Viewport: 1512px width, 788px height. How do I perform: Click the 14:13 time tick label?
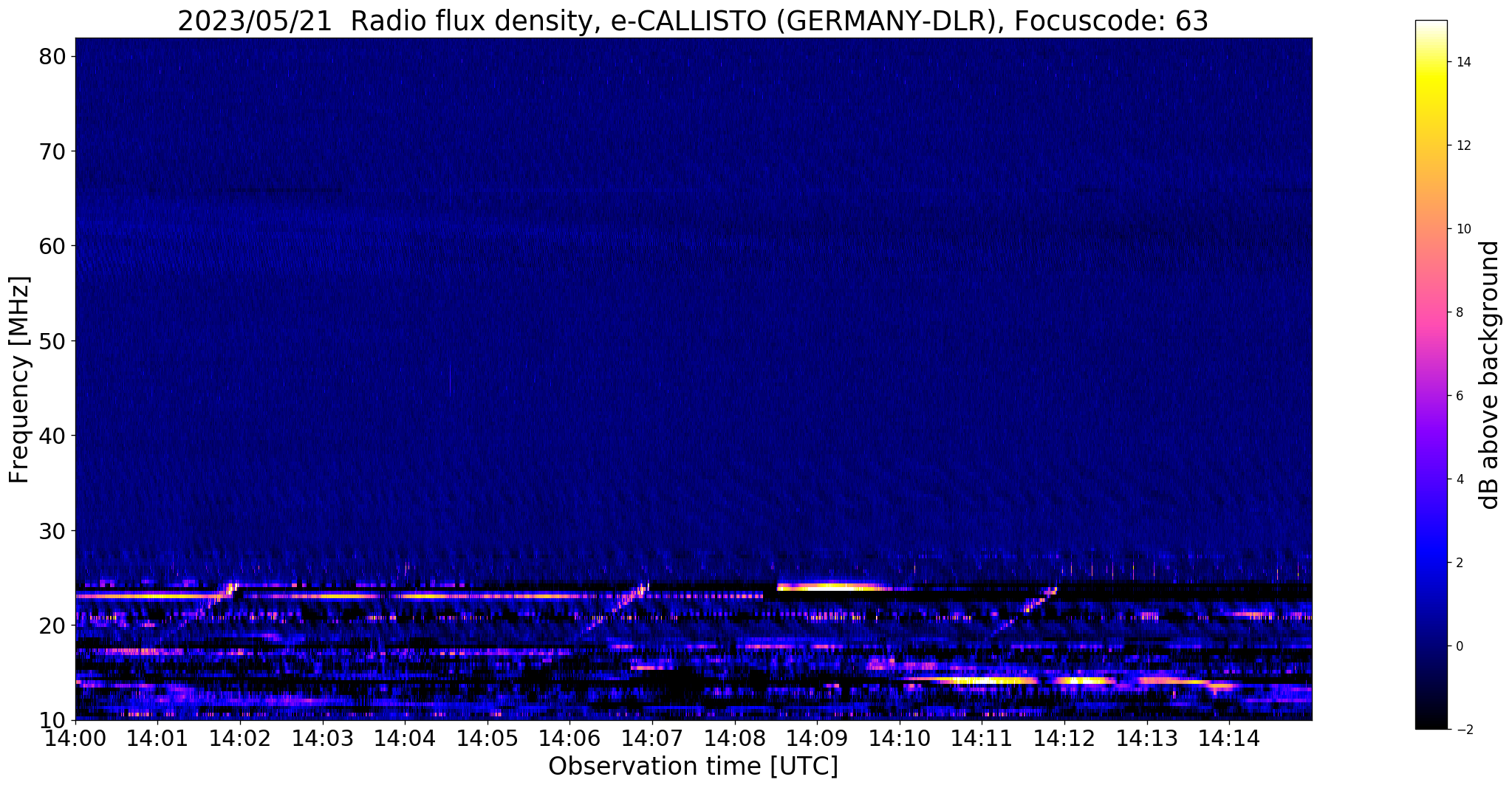tap(1147, 739)
